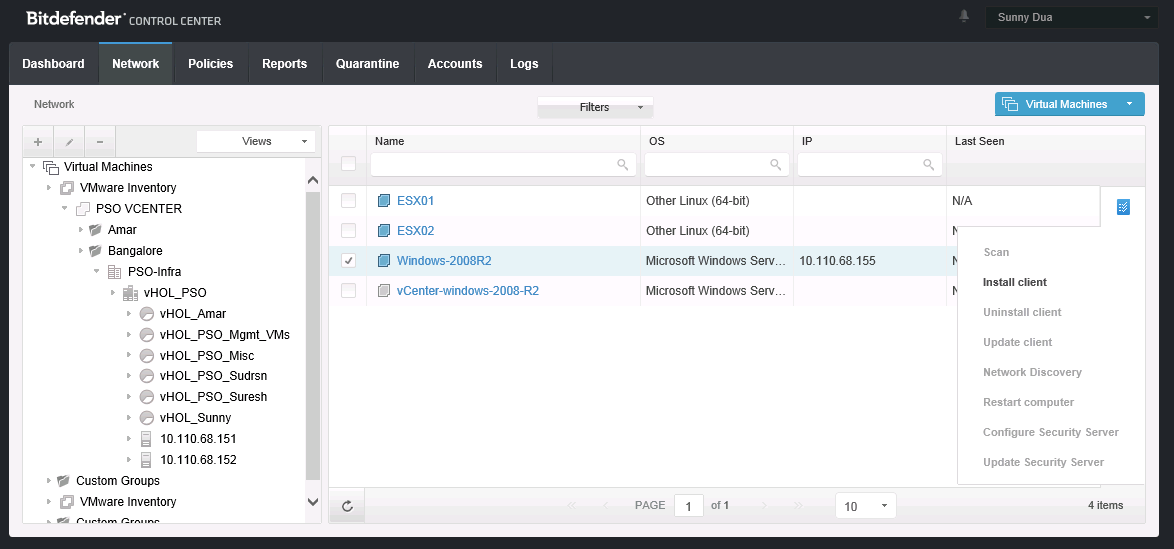
Task: Click the notification bell icon
Action: 964,17
